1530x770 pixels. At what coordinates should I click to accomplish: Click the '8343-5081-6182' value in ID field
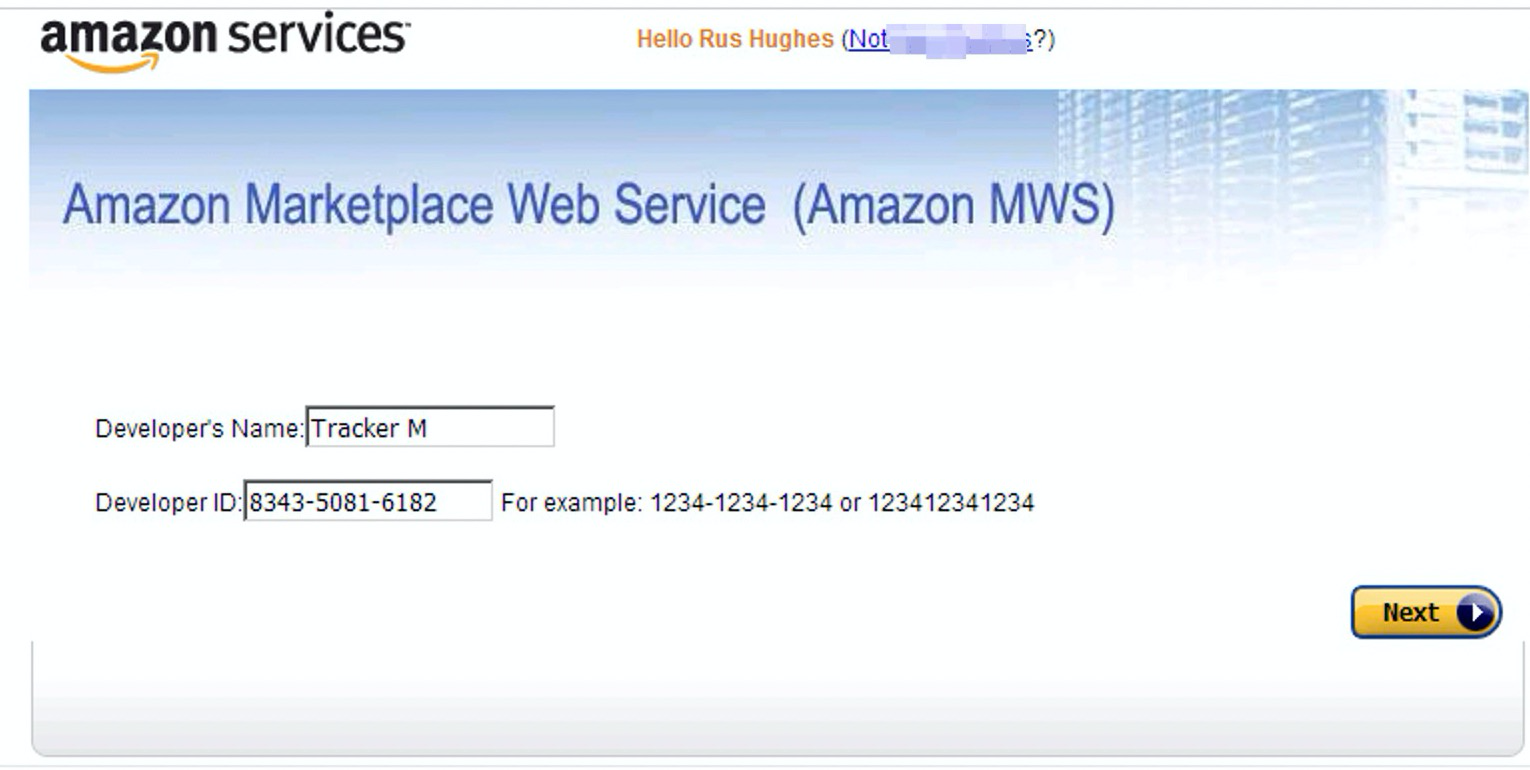point(343,502)
